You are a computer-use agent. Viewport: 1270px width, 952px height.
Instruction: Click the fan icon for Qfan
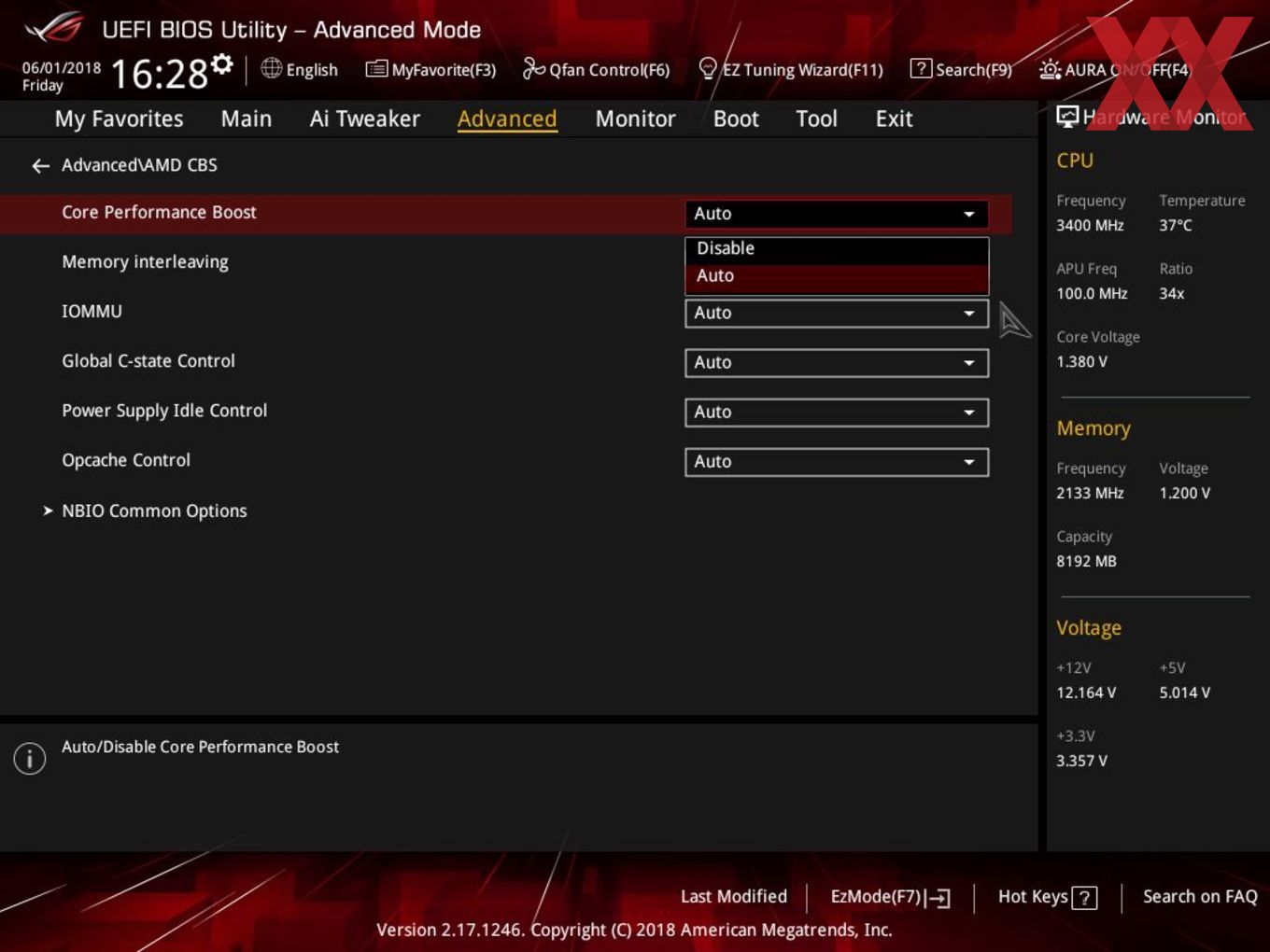pos(533,68)
